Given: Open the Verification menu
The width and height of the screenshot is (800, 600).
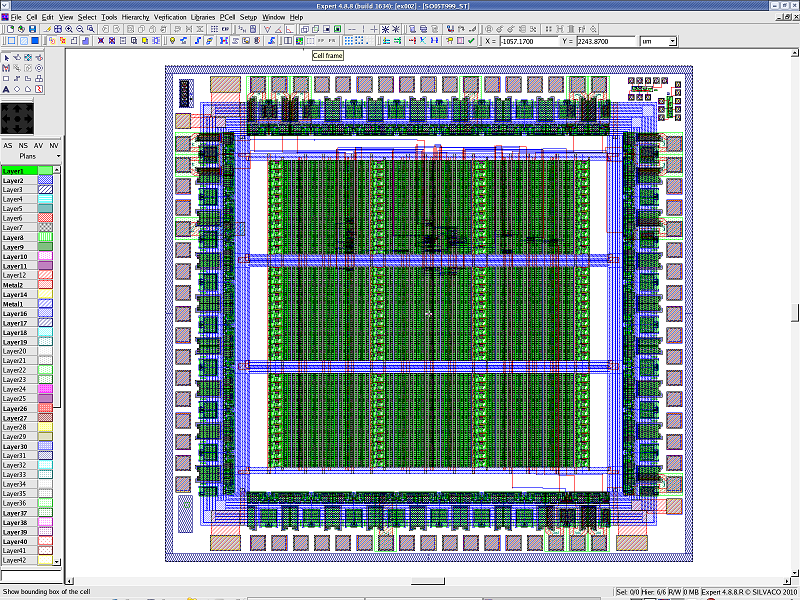Looking at the screenshot, I should point(170,17).
